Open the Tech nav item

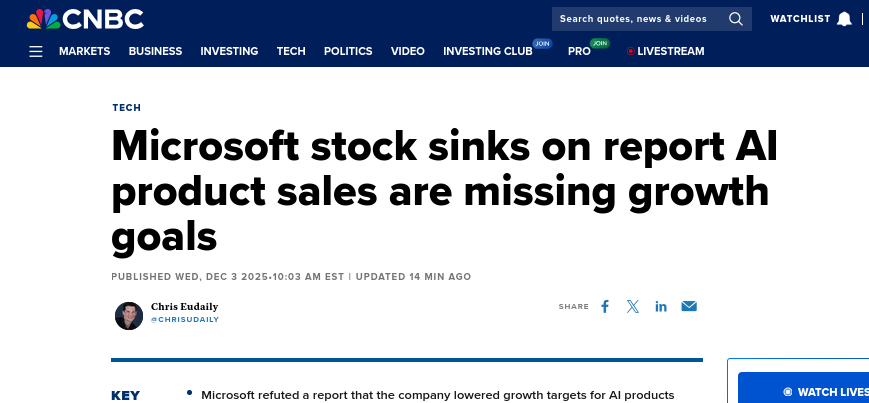[291, 51]
